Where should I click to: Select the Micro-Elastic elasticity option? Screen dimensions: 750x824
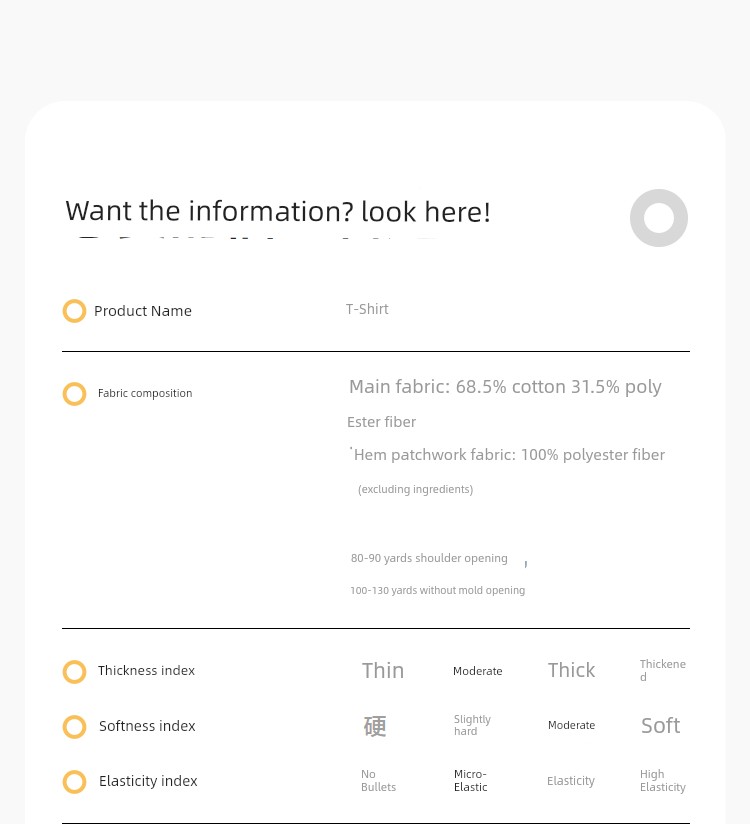[x=470, y=780]
